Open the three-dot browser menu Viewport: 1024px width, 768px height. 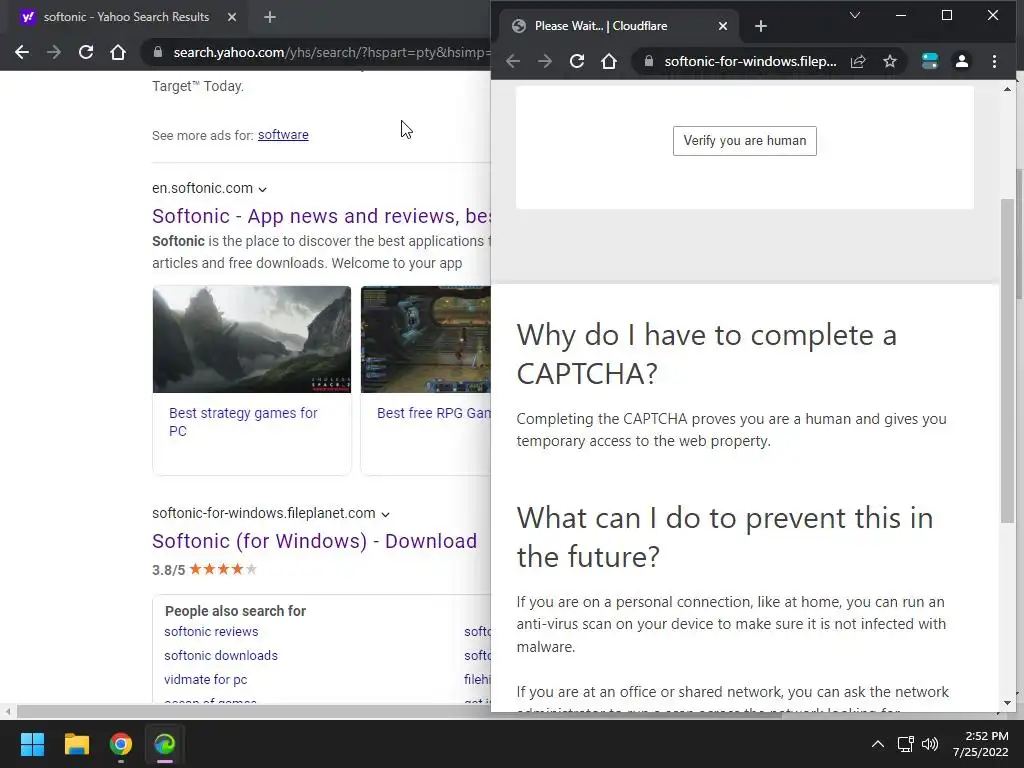click(994, 61)
